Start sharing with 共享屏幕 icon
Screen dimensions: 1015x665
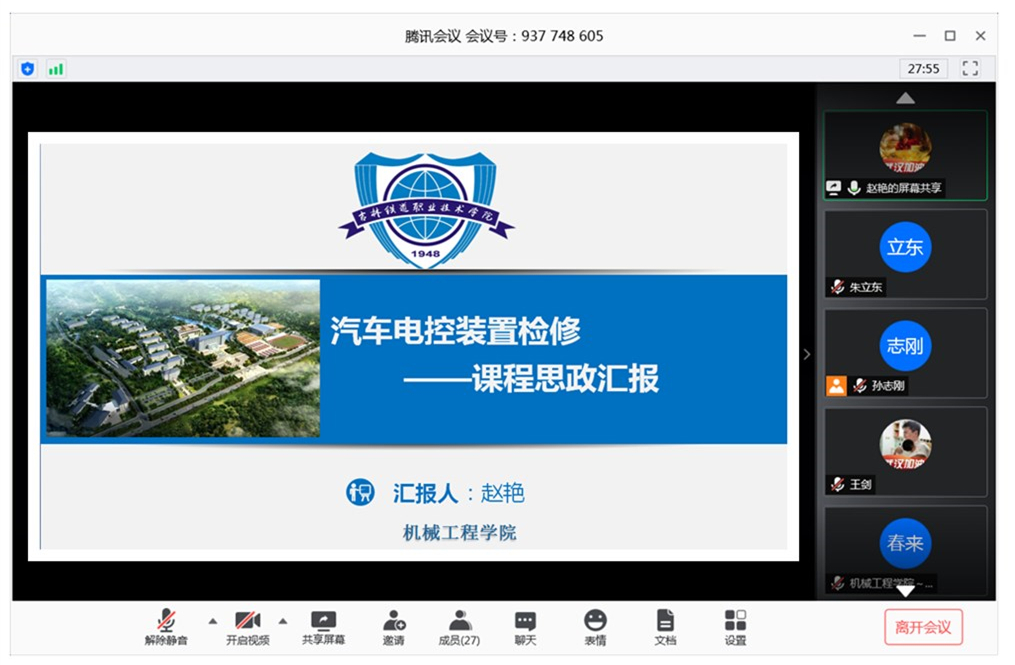(323, 626)
